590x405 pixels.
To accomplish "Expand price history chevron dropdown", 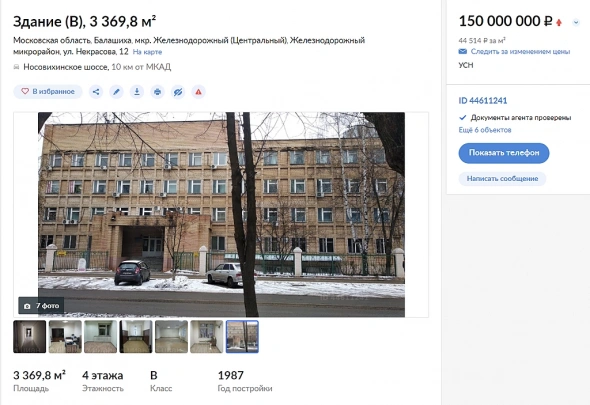I will click(x=576, y=23).
